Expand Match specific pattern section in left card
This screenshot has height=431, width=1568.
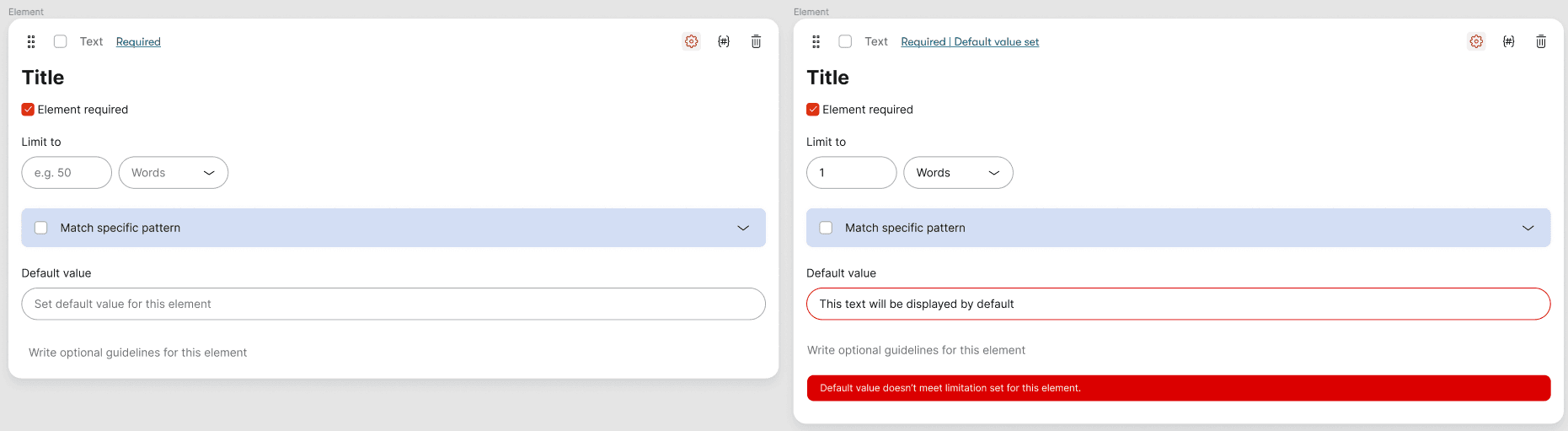(x=743, y=228)
